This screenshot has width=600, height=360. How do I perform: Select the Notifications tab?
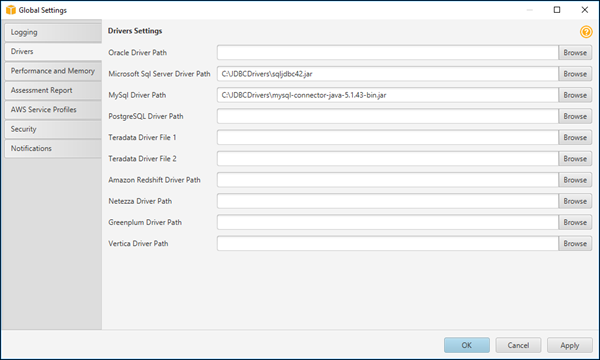pos(53,148)
